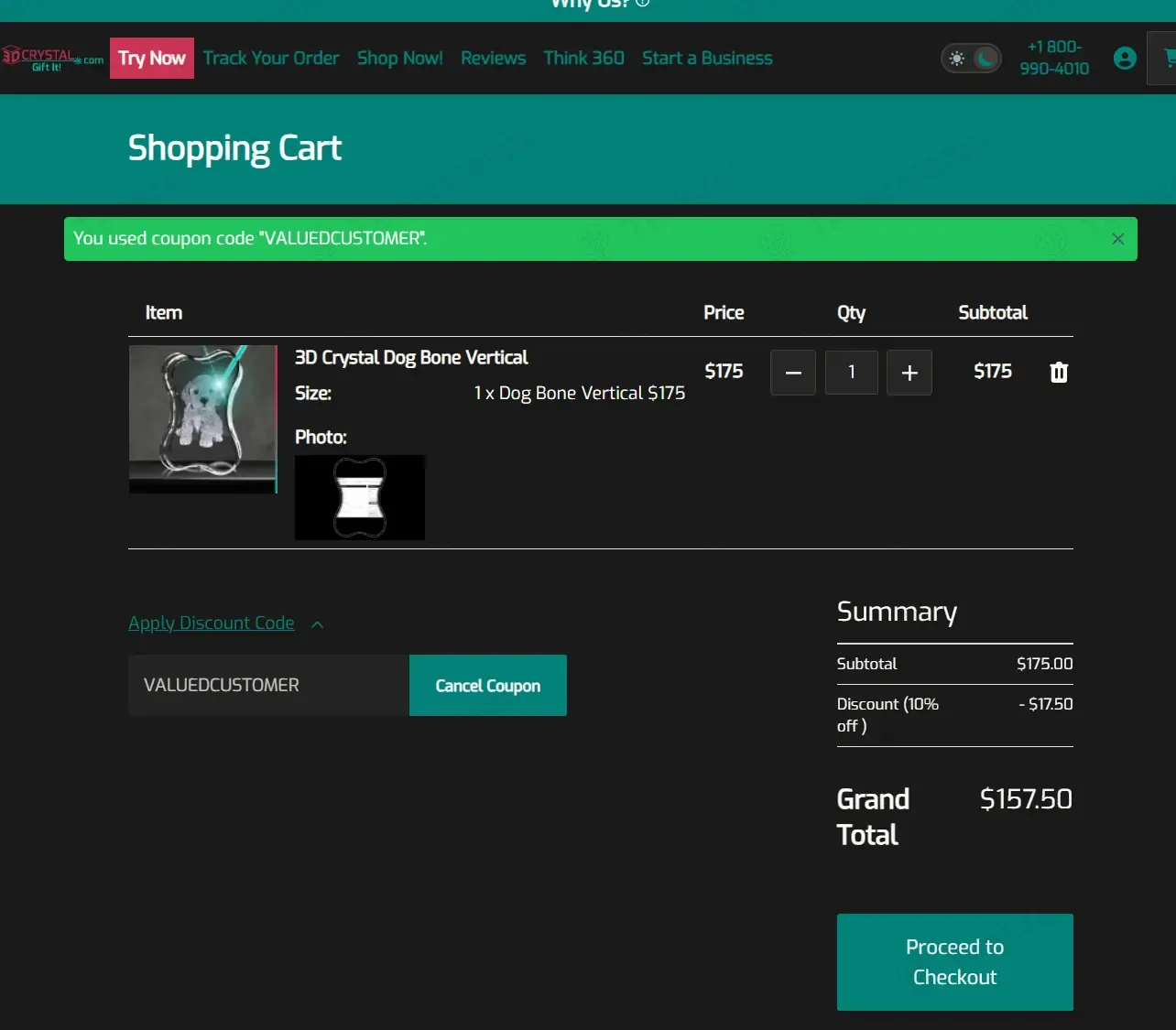
Task: Proceed to Checkout
Action: pyautogui.click(x=955, y=962)
